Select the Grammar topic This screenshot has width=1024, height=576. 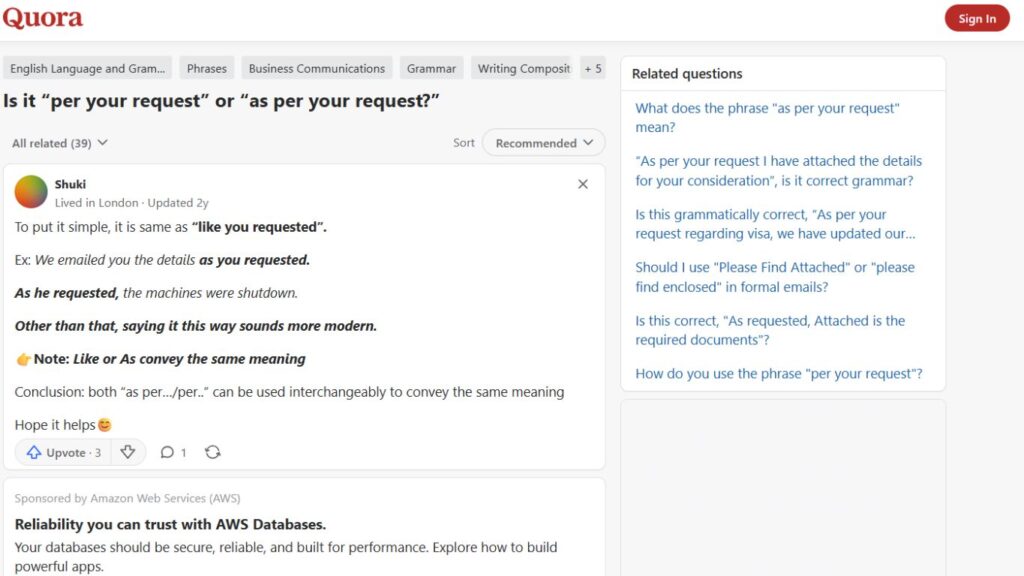tap(431, 68)
